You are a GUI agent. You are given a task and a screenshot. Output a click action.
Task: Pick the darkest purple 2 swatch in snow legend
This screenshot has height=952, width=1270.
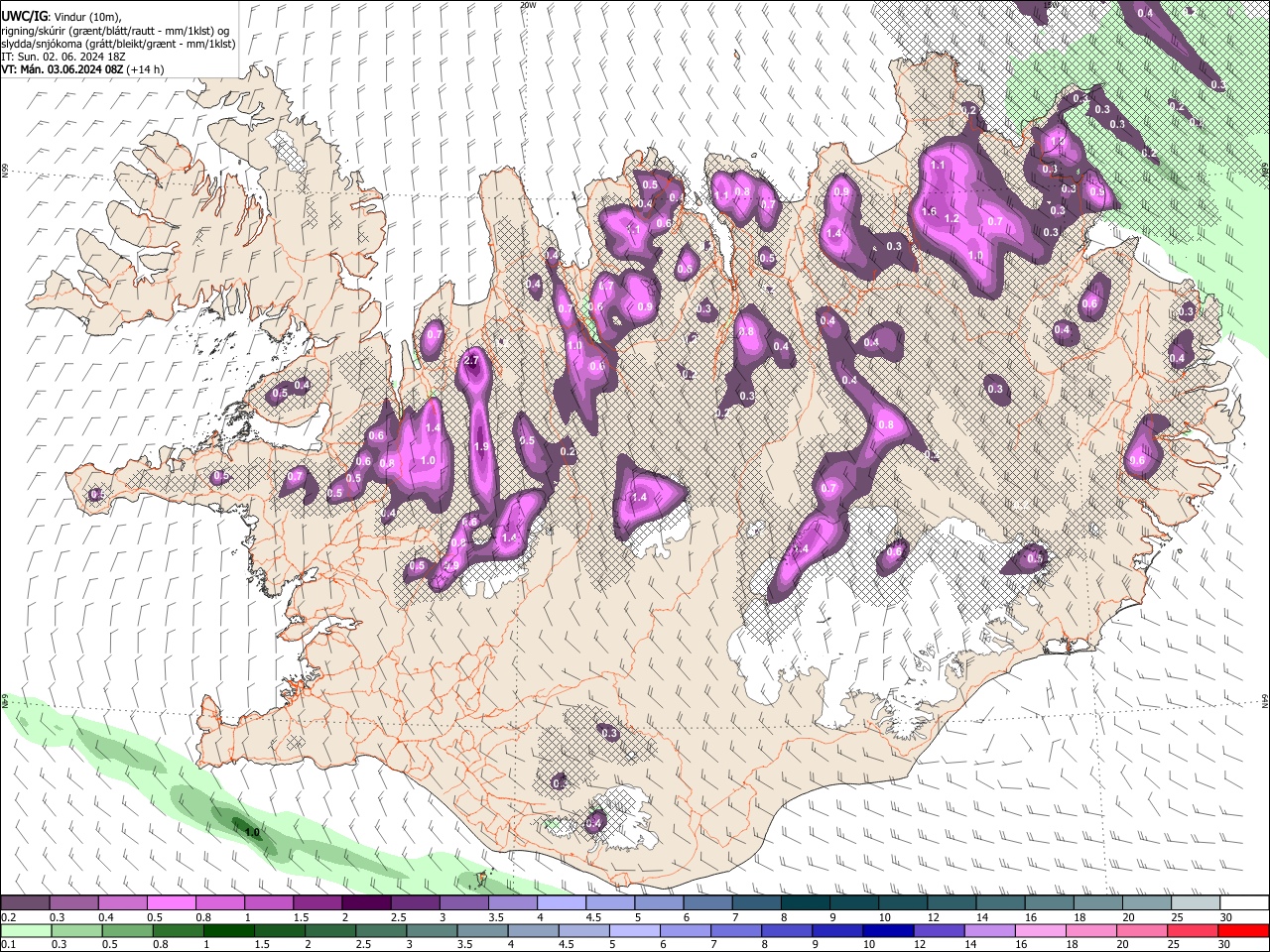[x=366, y=902]
